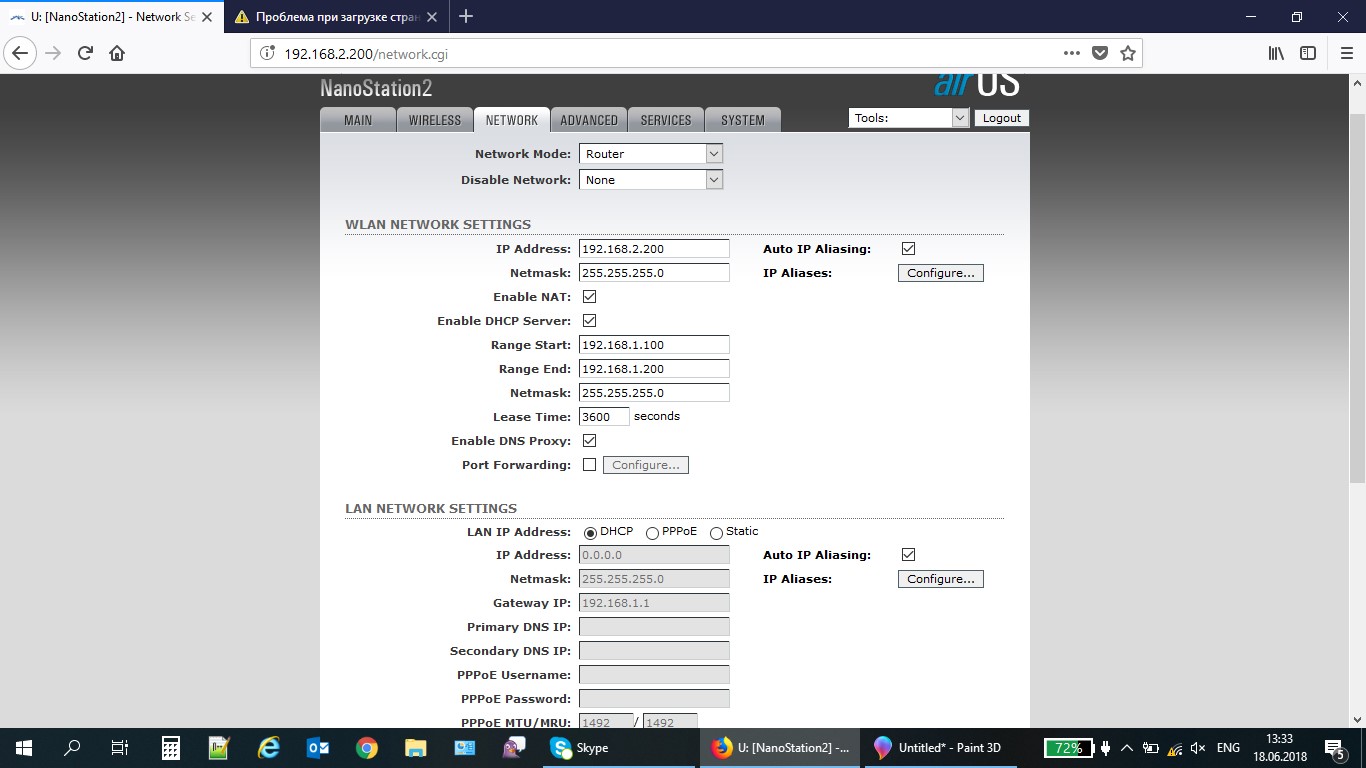Click the battery 72% indicator
Screen dimensions: 1366x768
[x=1068, y=748]
